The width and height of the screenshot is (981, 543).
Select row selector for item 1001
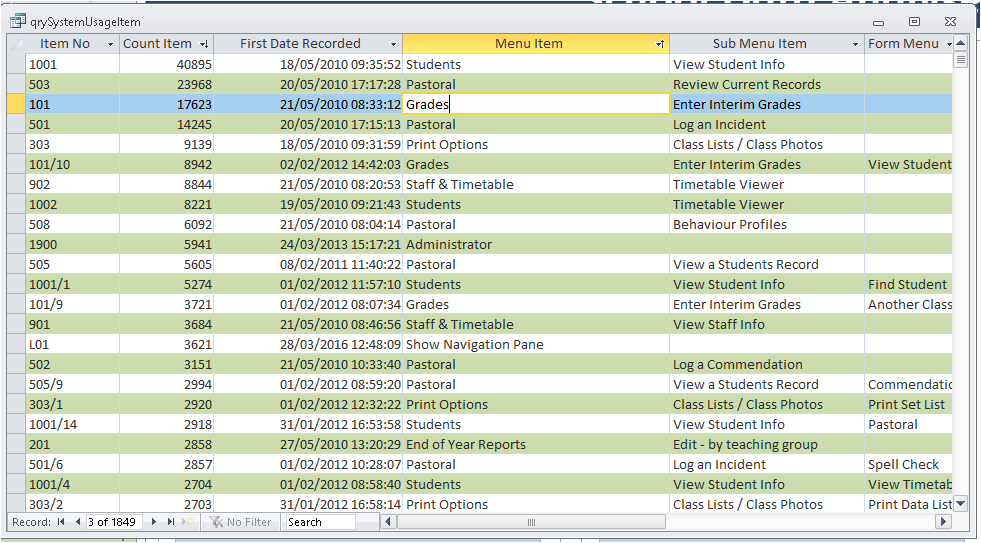tap(16, 64)
